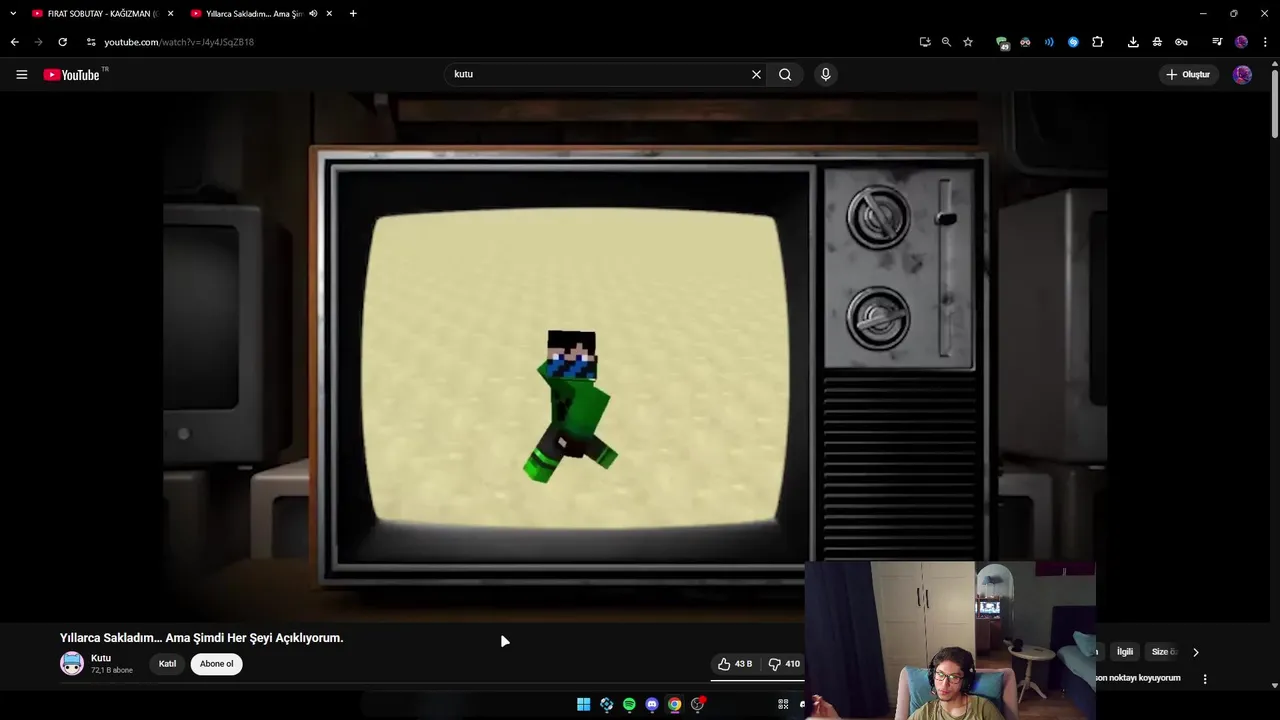The height and width of the screenshot is (720, 1280).
Task: Click the '72,1 B abone' subscriber count
Action: 112,670
